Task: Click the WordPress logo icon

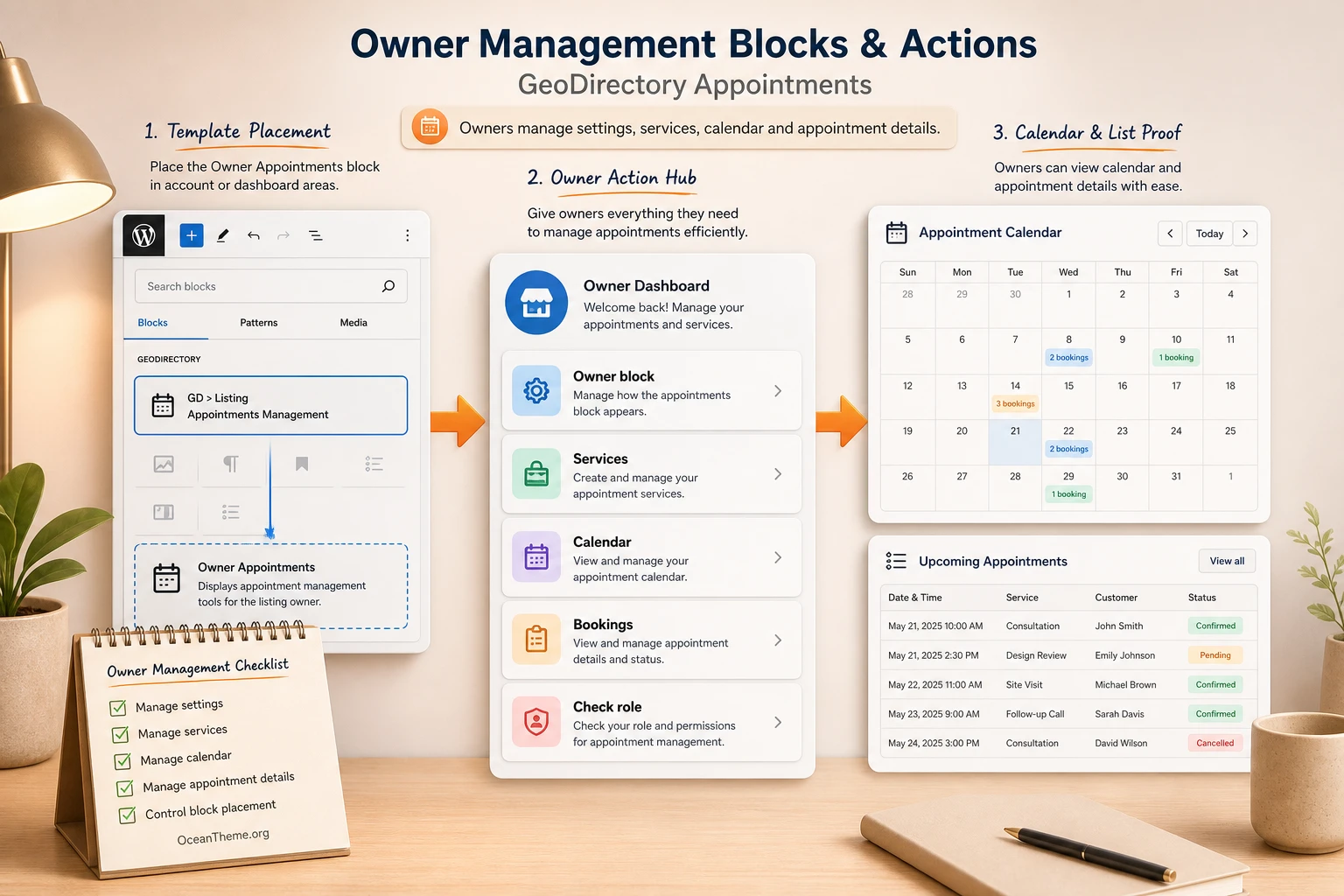Action: pos(143,235)
